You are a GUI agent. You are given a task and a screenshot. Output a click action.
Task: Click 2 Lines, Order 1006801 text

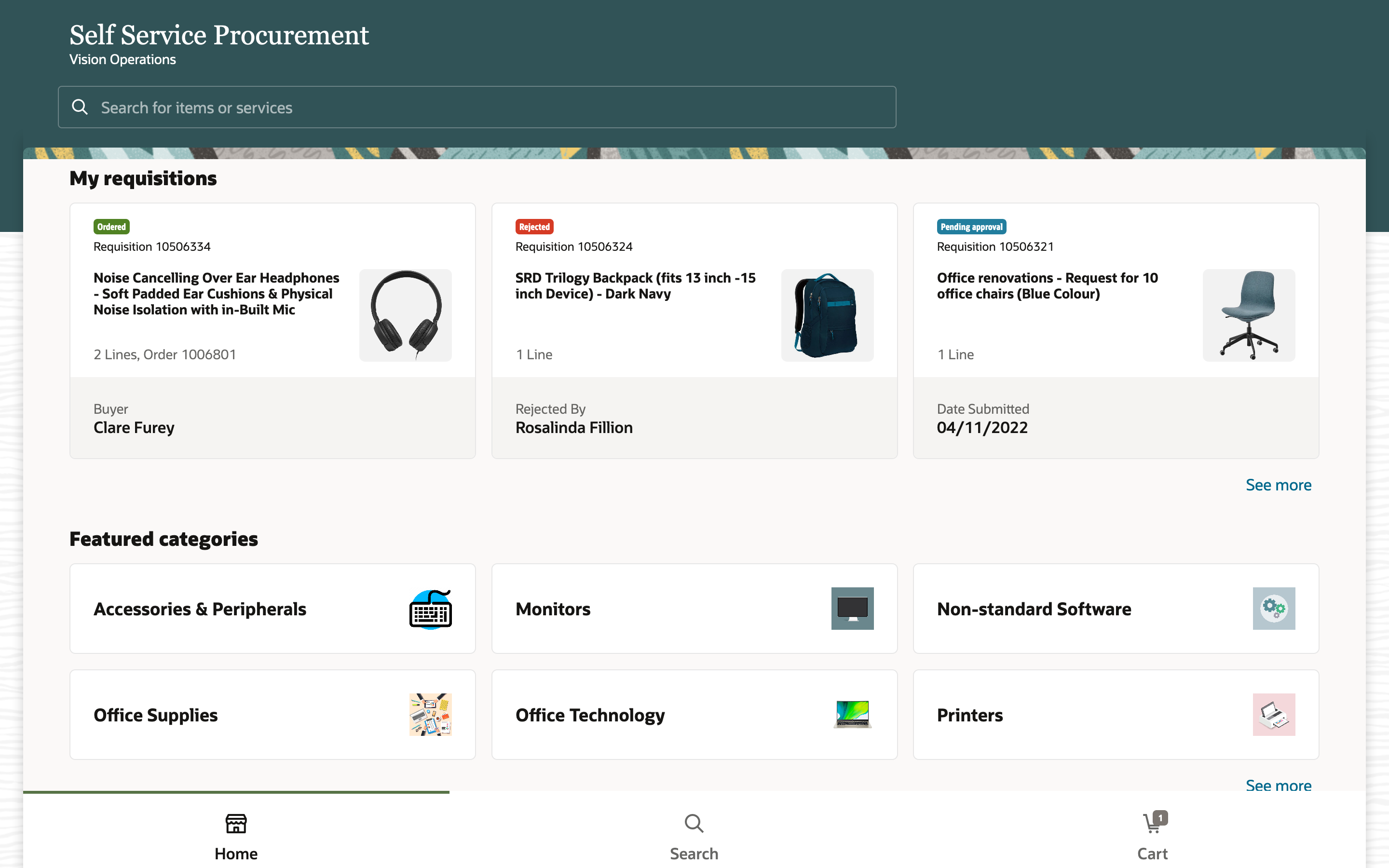[x=165, y=354]
